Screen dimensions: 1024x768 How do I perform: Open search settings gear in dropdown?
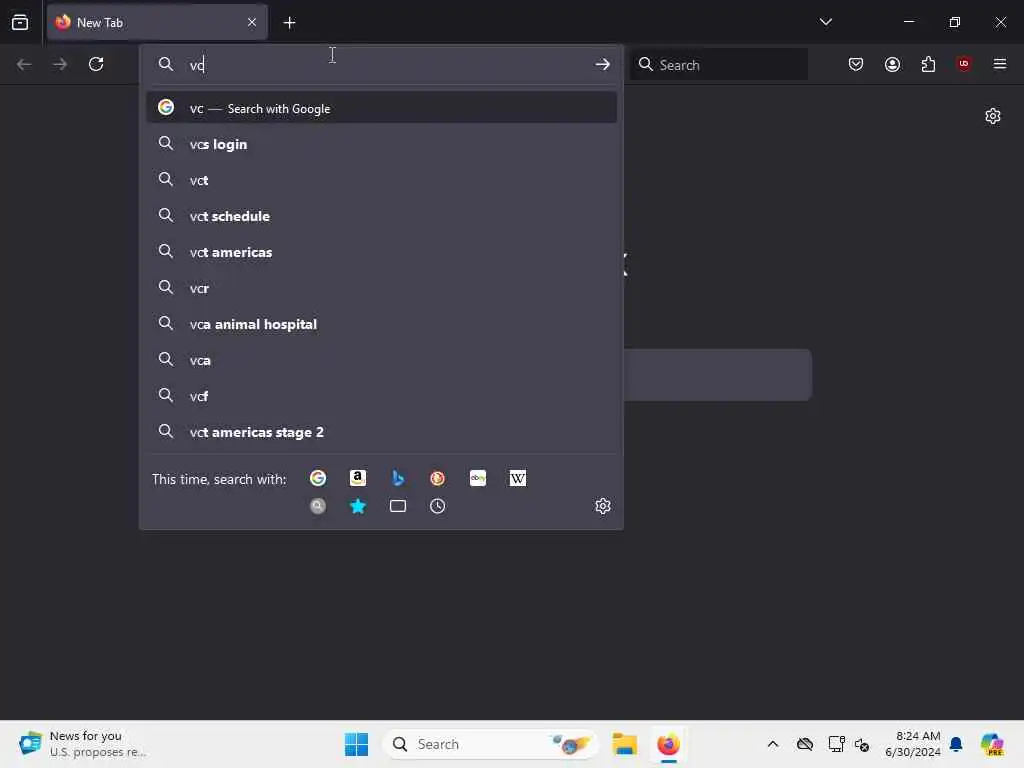tap(603, 506)
